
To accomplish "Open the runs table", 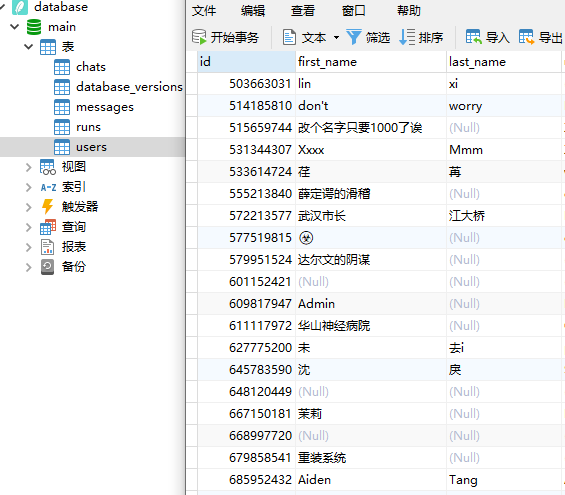I will [88, 127].
